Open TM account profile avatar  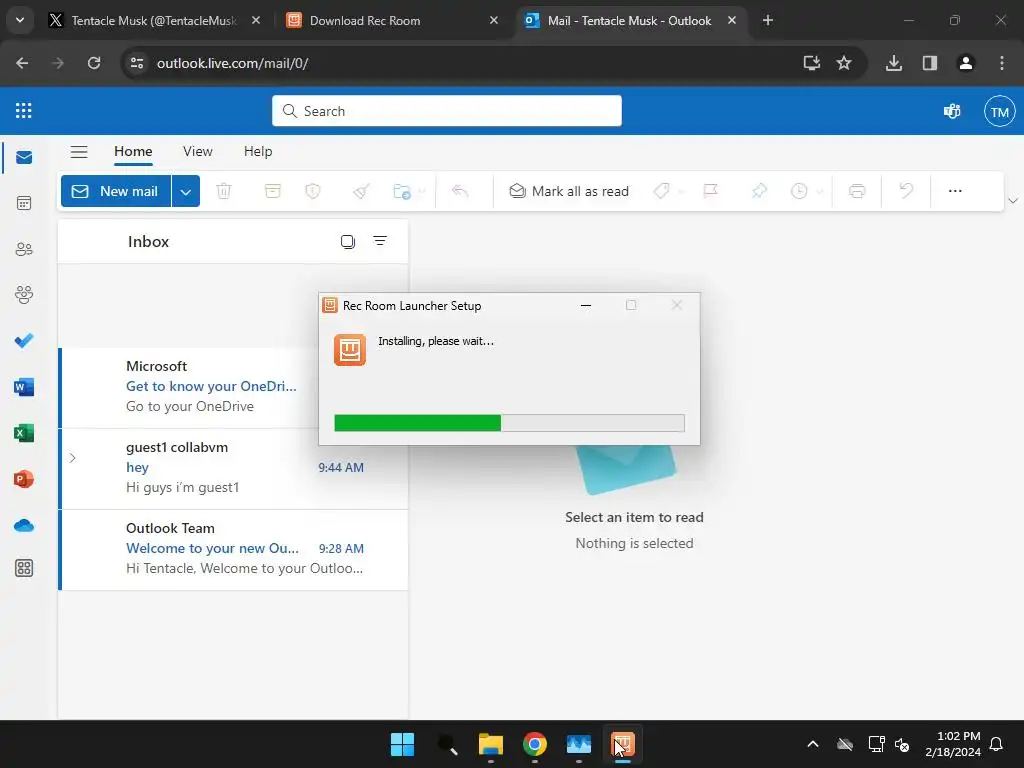click(1000, 112)
